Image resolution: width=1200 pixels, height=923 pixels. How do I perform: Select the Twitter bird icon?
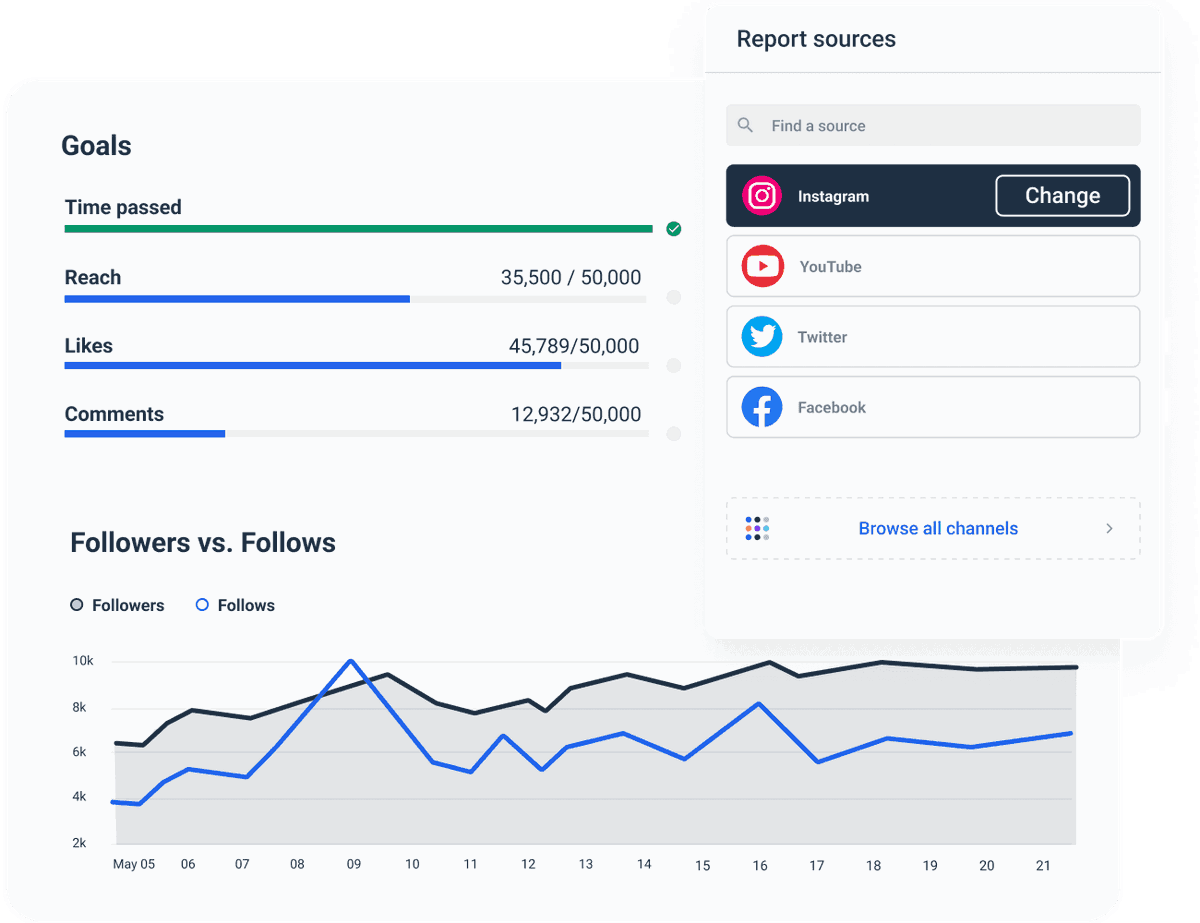point(762,336)
